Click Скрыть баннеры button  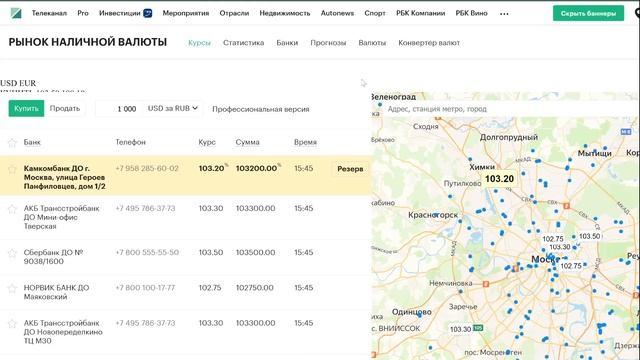coord(588,13)
